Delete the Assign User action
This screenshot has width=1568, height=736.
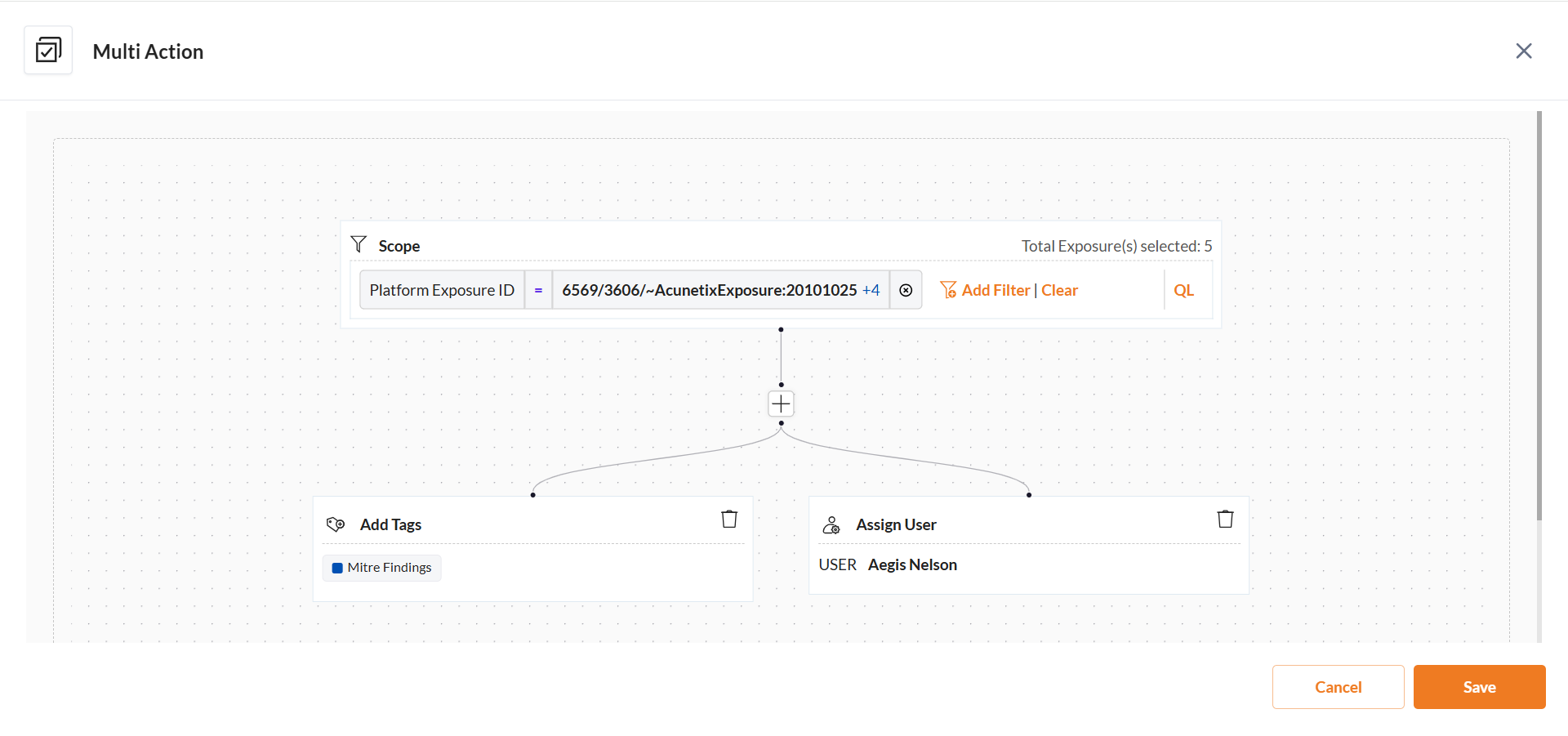(x=1225, y=519)
